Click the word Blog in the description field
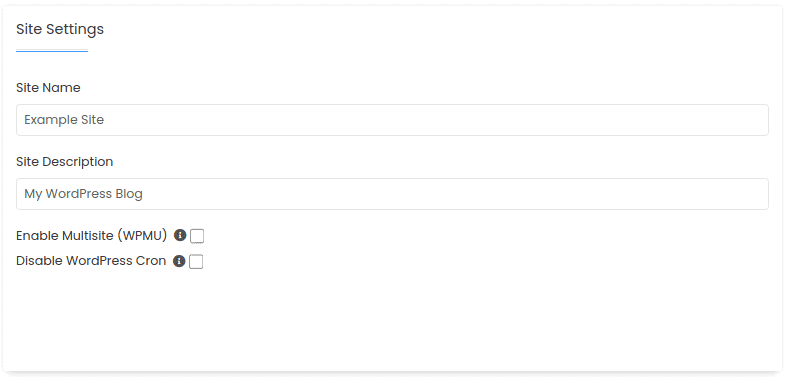 point(129,194)
